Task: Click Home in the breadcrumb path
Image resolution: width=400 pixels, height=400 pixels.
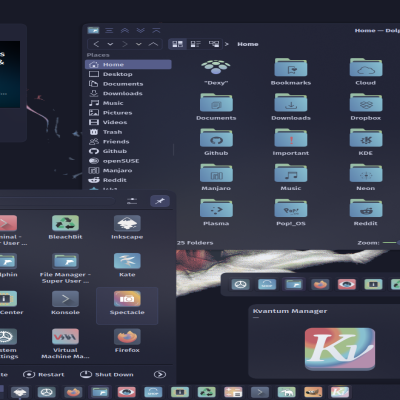Action: pos(248,44)
